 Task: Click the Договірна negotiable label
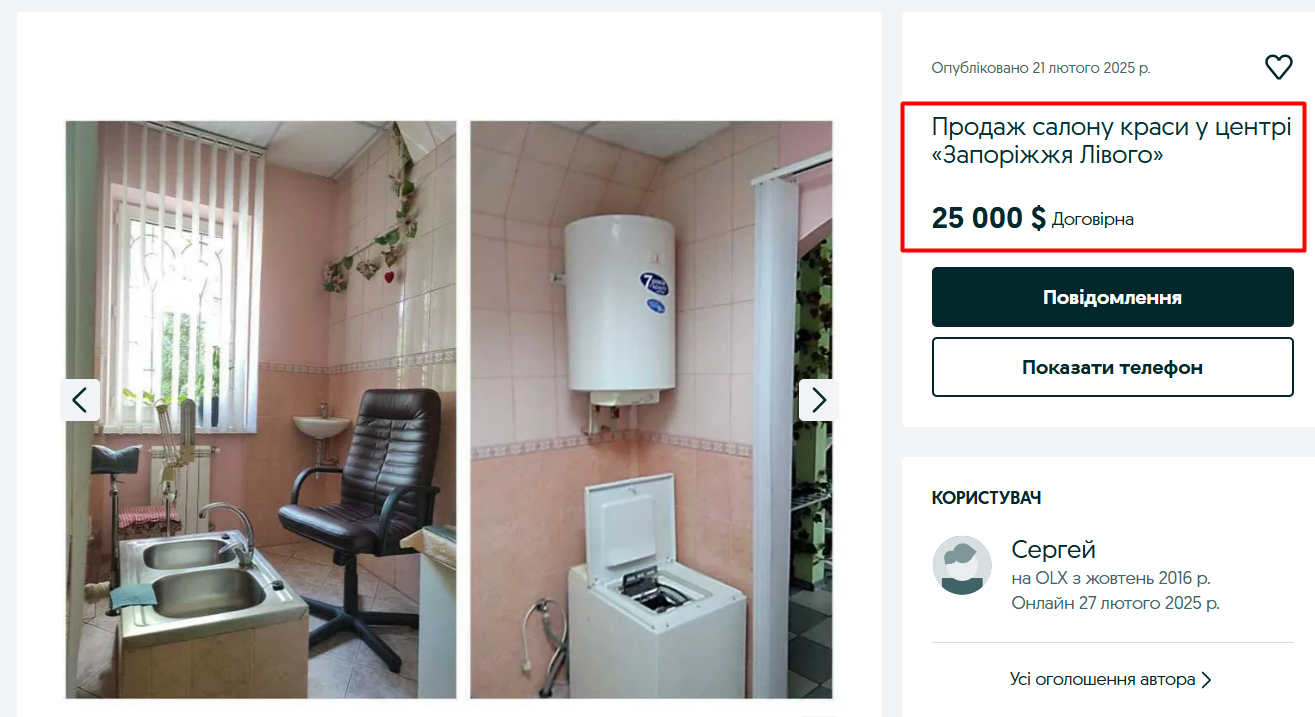[x=1093, y=219]
